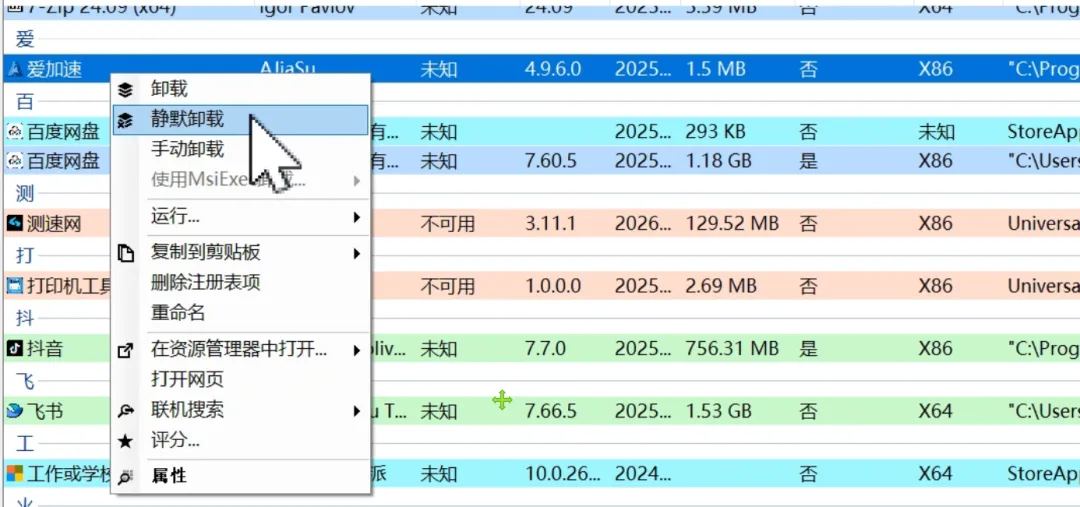Select the 测速网 program name
This screenshot has width=1080, height=507.
point(54,223)
